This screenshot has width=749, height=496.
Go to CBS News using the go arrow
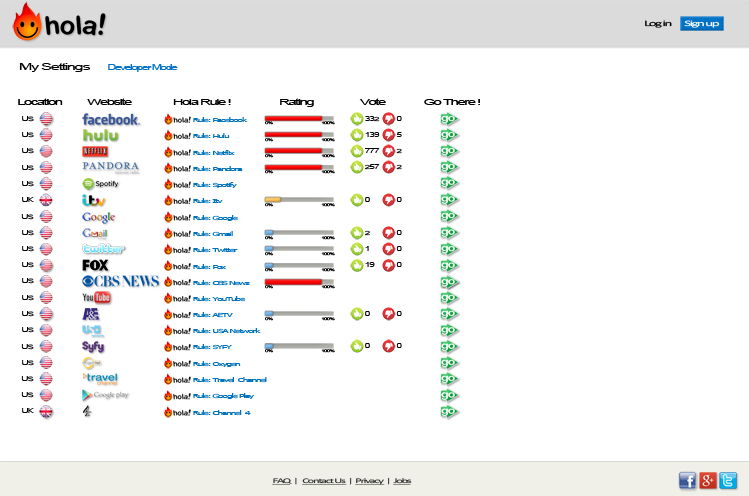click(x=449, y=282)
